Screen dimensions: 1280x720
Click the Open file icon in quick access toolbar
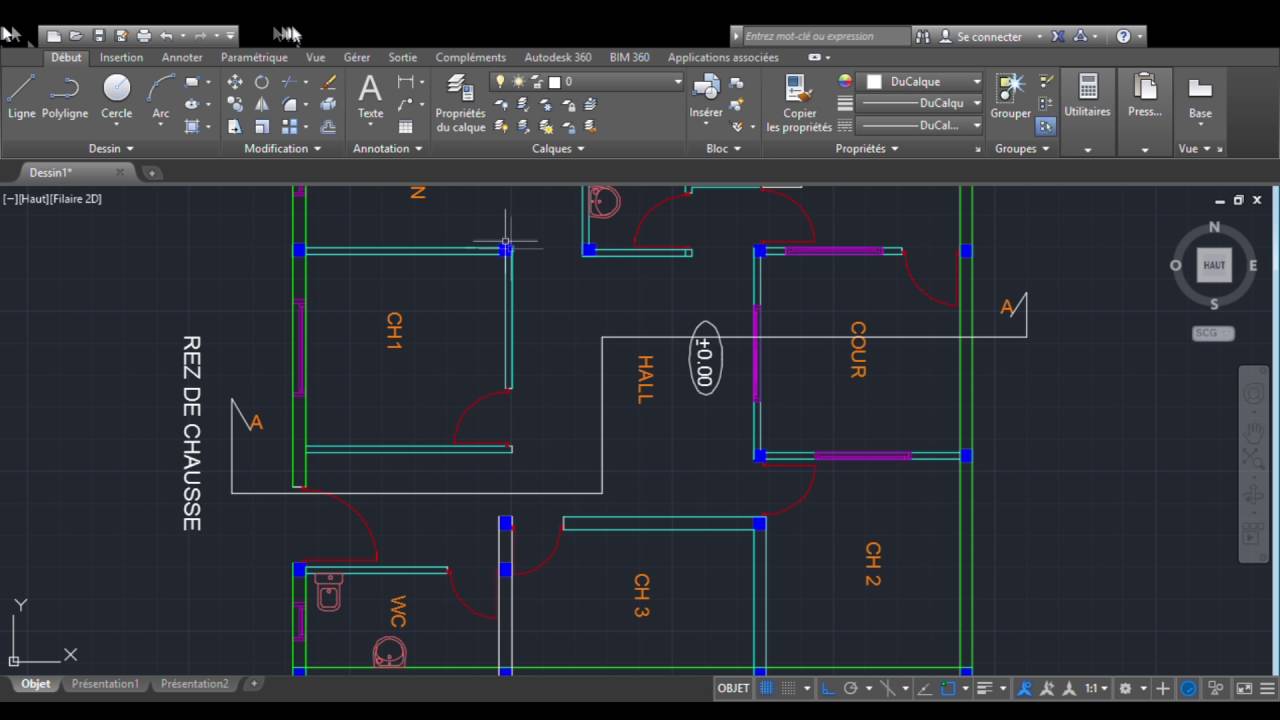[x=76, y=36]
